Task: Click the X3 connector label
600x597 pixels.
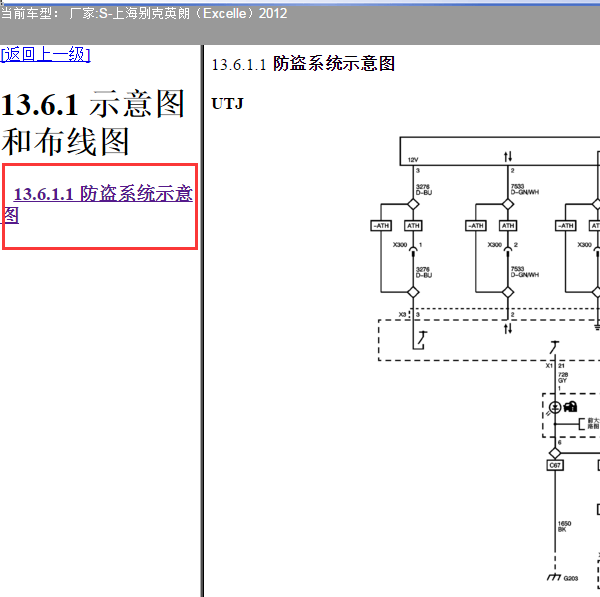Action: coord(402,315)
